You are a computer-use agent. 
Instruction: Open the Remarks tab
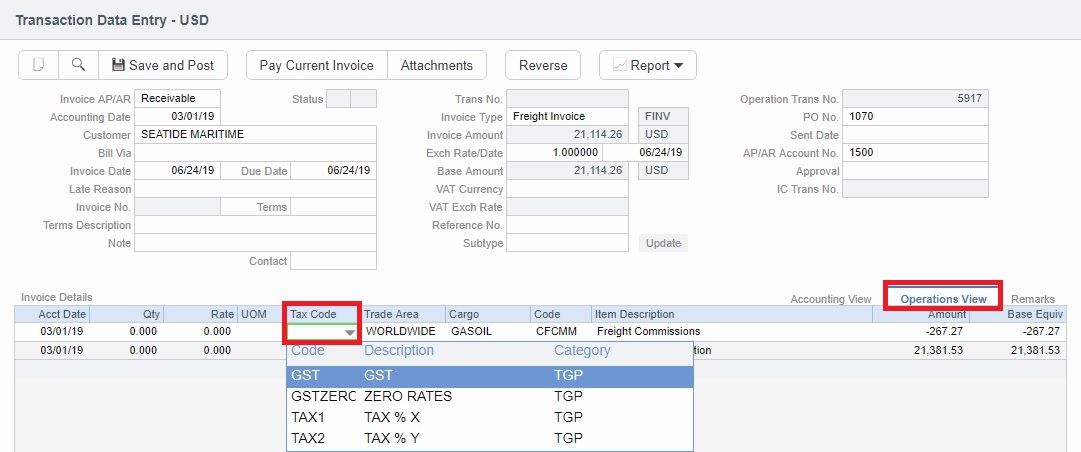point(1032,299)
